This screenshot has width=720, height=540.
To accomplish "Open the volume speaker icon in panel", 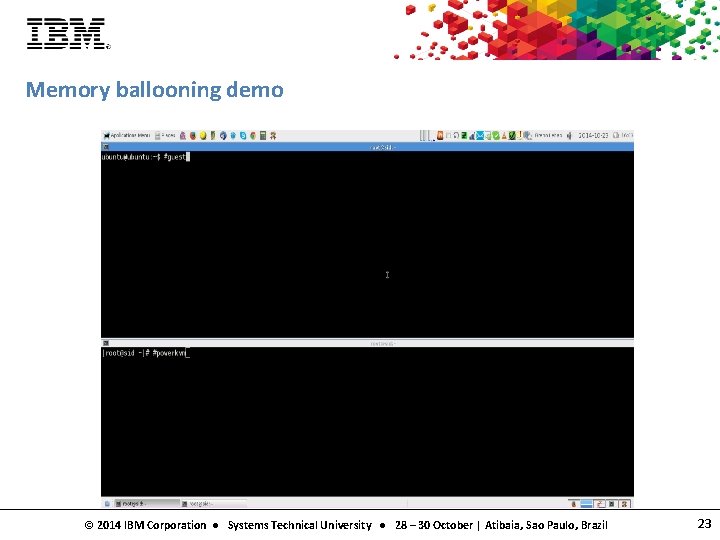I will click(x=569, y=135).
